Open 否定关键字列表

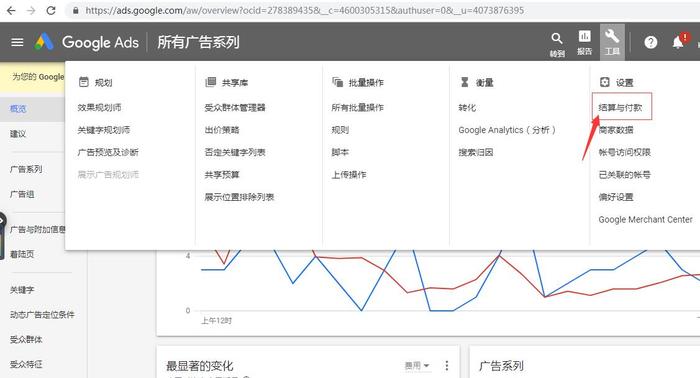tap(235, 152)
